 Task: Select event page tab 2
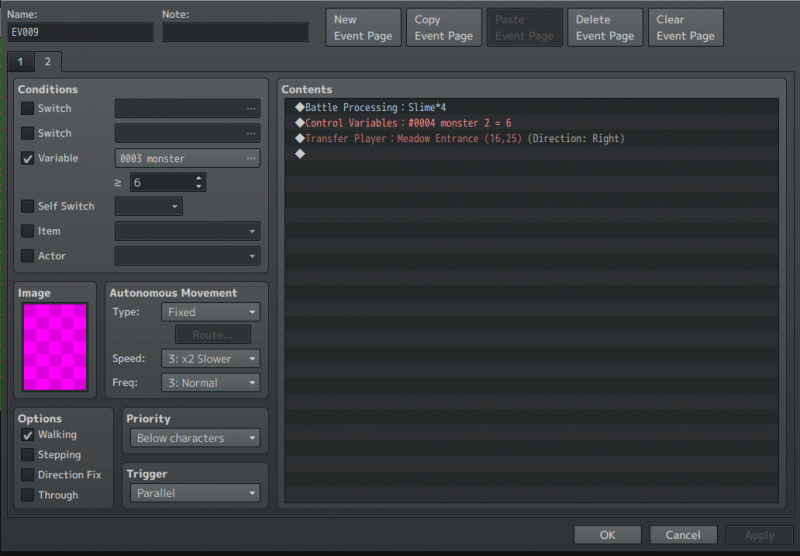point(47,62)
